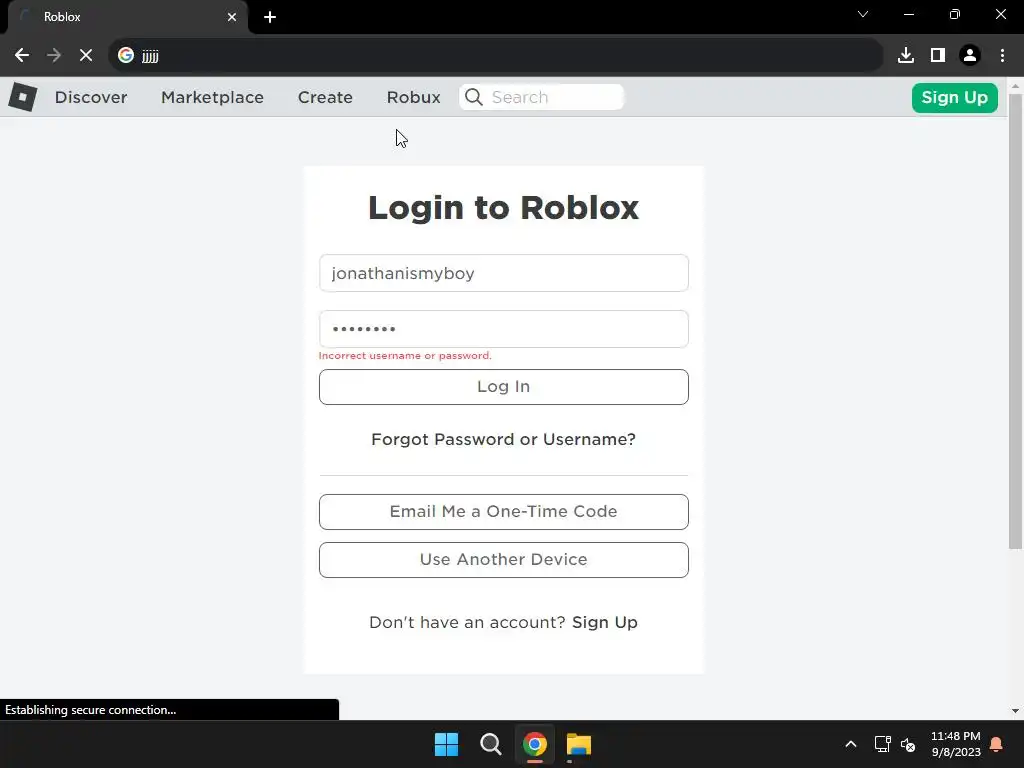Open the Robux menu item
1024x768 pixels.
[413, 97]
